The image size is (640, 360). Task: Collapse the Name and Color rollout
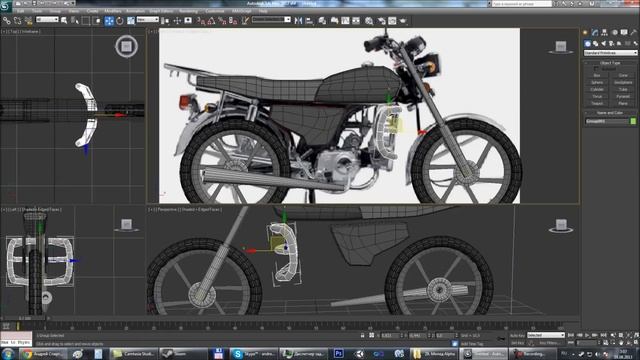(610, 113)
